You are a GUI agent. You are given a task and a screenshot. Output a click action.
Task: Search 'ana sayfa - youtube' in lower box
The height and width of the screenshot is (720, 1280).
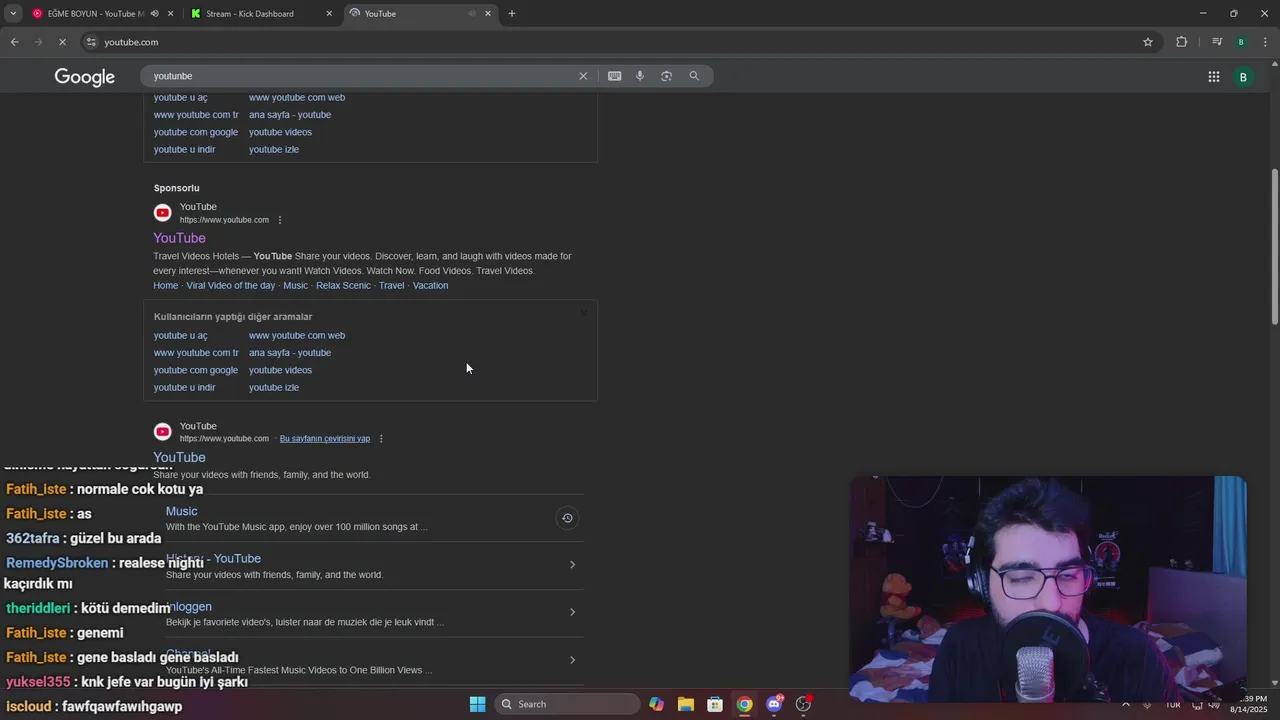(x=290, y=353)
